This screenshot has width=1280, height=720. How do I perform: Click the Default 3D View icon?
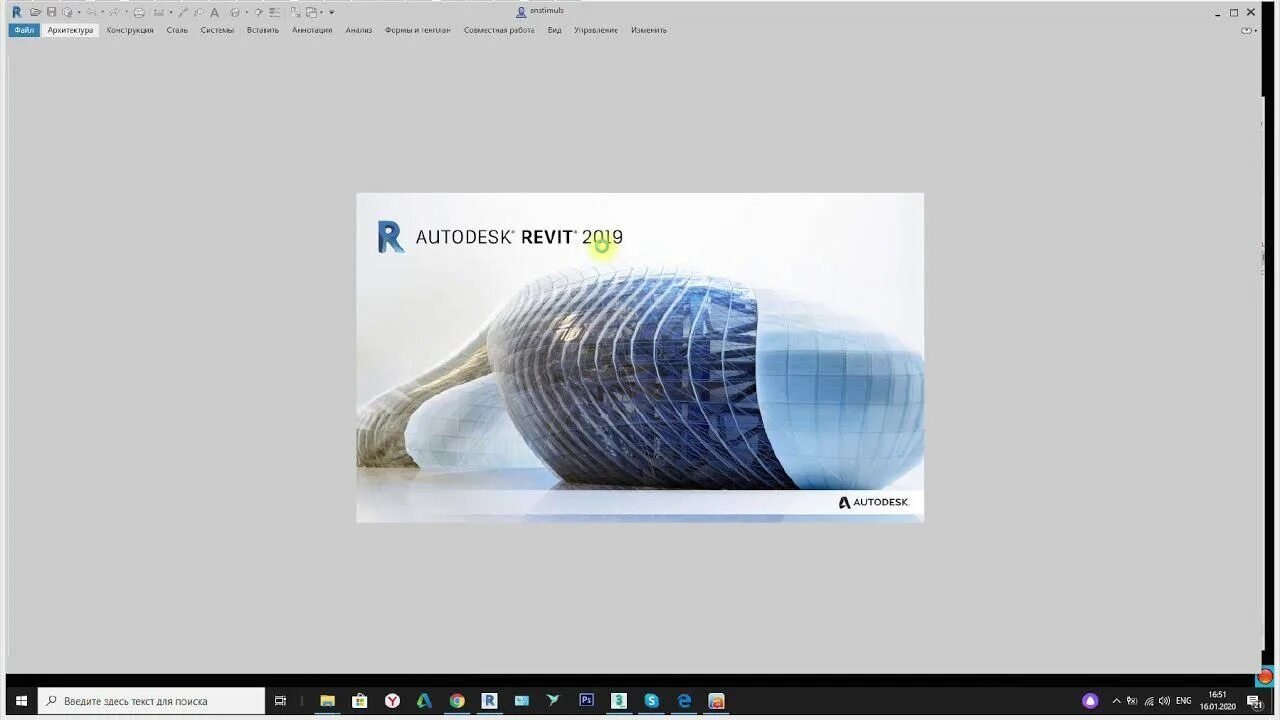coord(235,12)
